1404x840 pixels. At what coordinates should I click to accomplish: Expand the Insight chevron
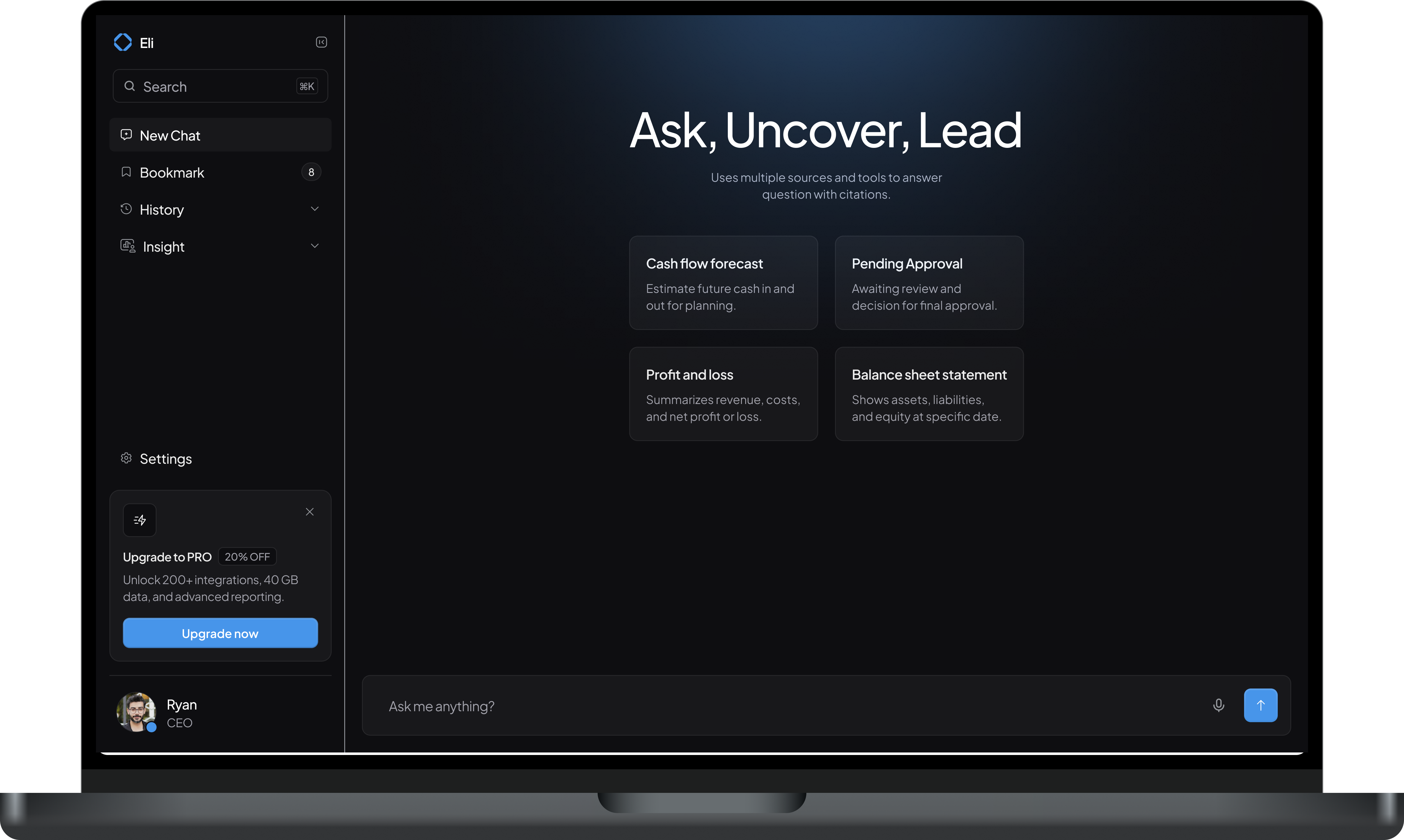click(315, 246)
